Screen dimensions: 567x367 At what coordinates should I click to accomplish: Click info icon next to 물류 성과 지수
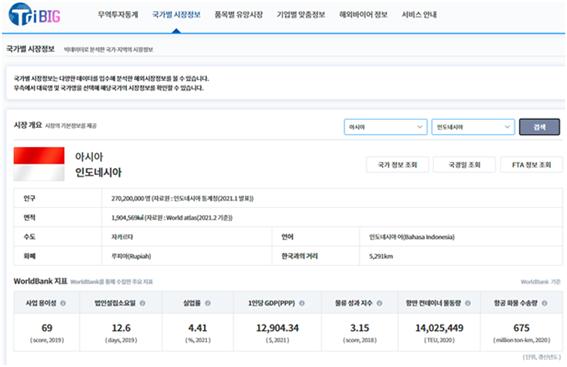[379, 303]
